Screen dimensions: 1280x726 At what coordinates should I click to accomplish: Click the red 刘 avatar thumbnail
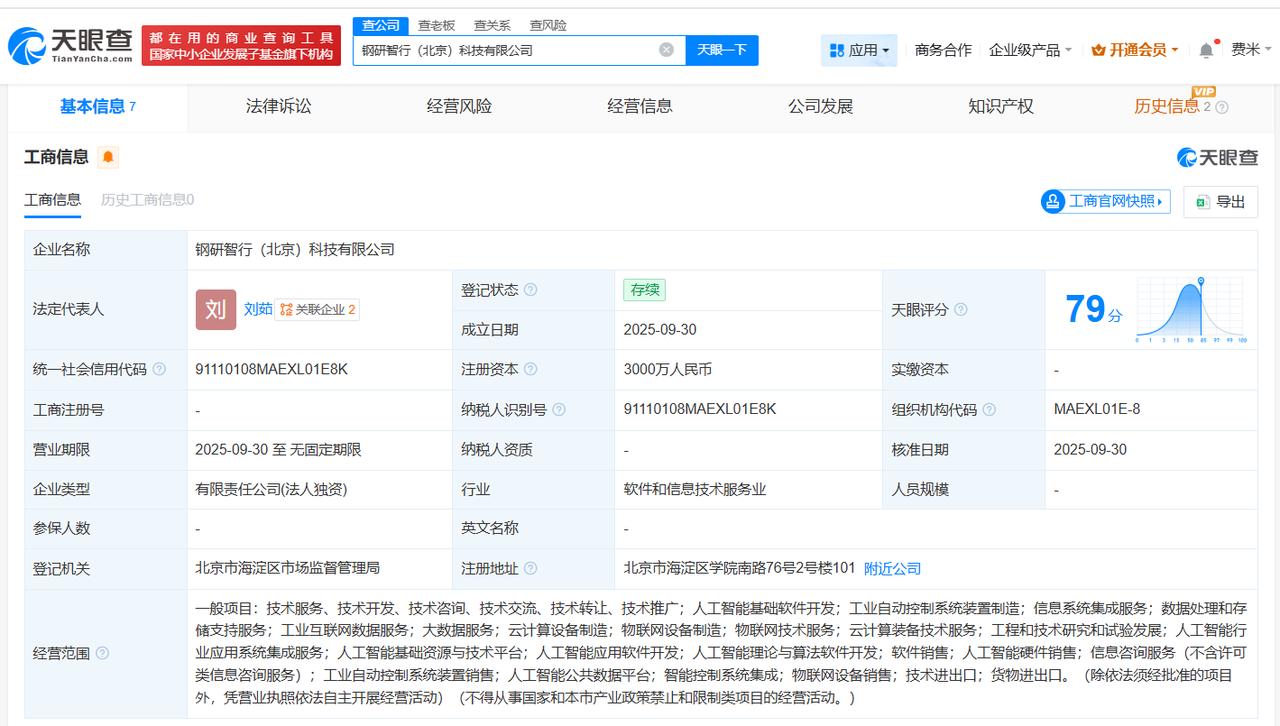[x=215, y=310]
